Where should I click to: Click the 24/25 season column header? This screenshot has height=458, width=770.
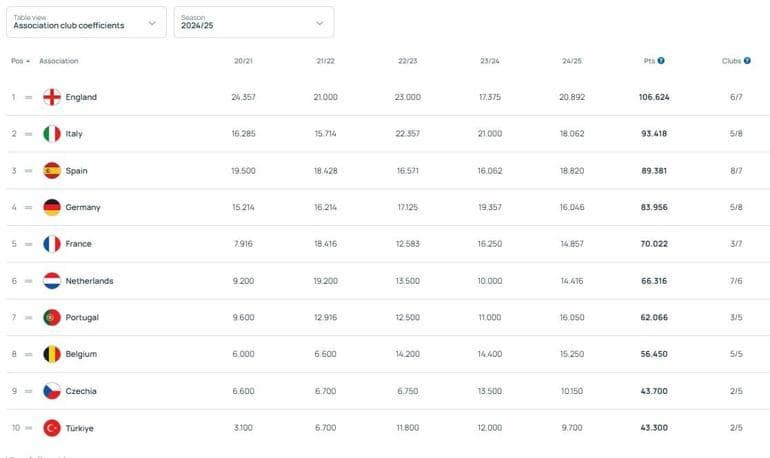tap(572, 61)
